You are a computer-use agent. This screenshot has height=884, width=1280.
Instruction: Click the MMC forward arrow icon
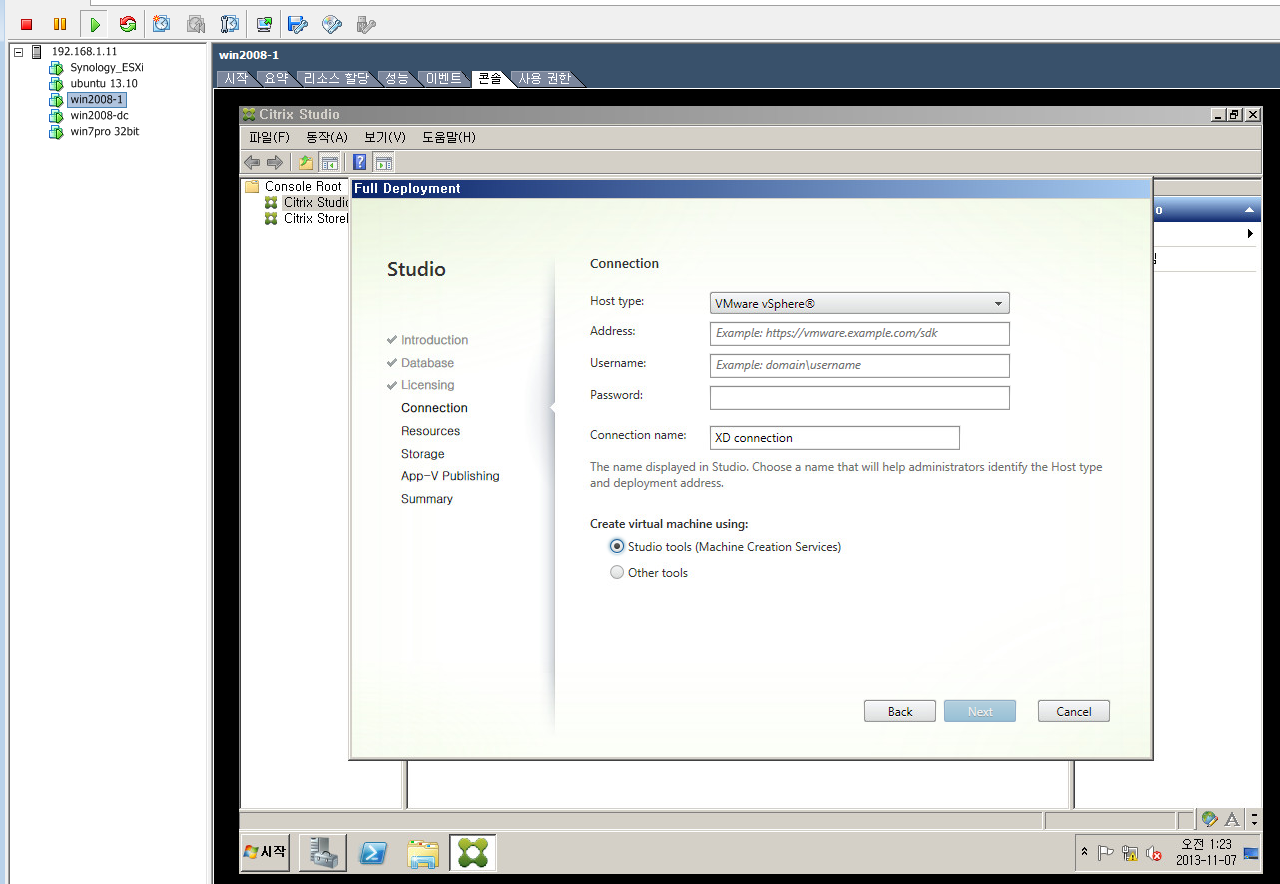coord(274,162)
